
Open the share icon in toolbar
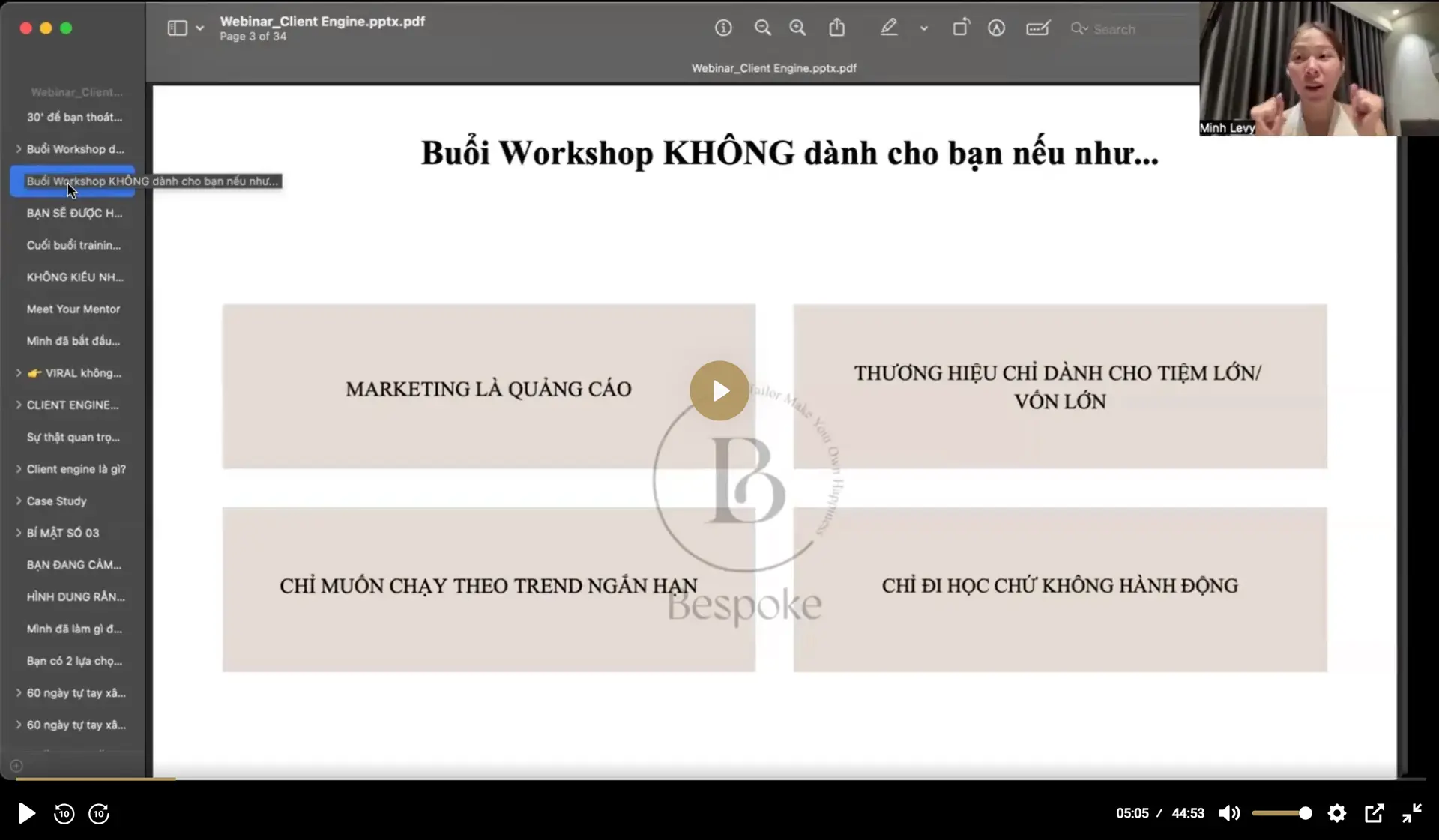(836, 28)
